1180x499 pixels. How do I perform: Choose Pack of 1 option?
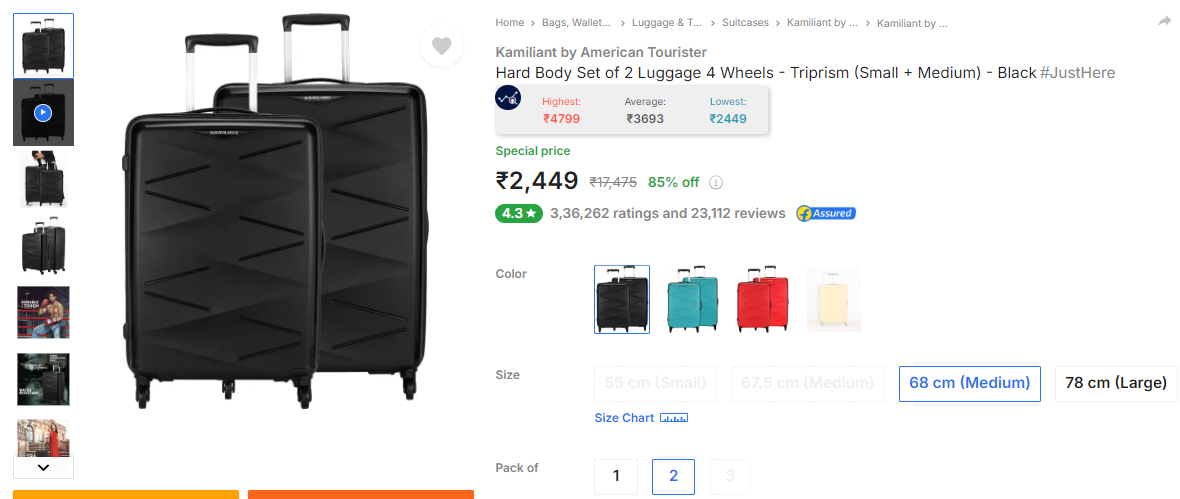coord(616,476)
